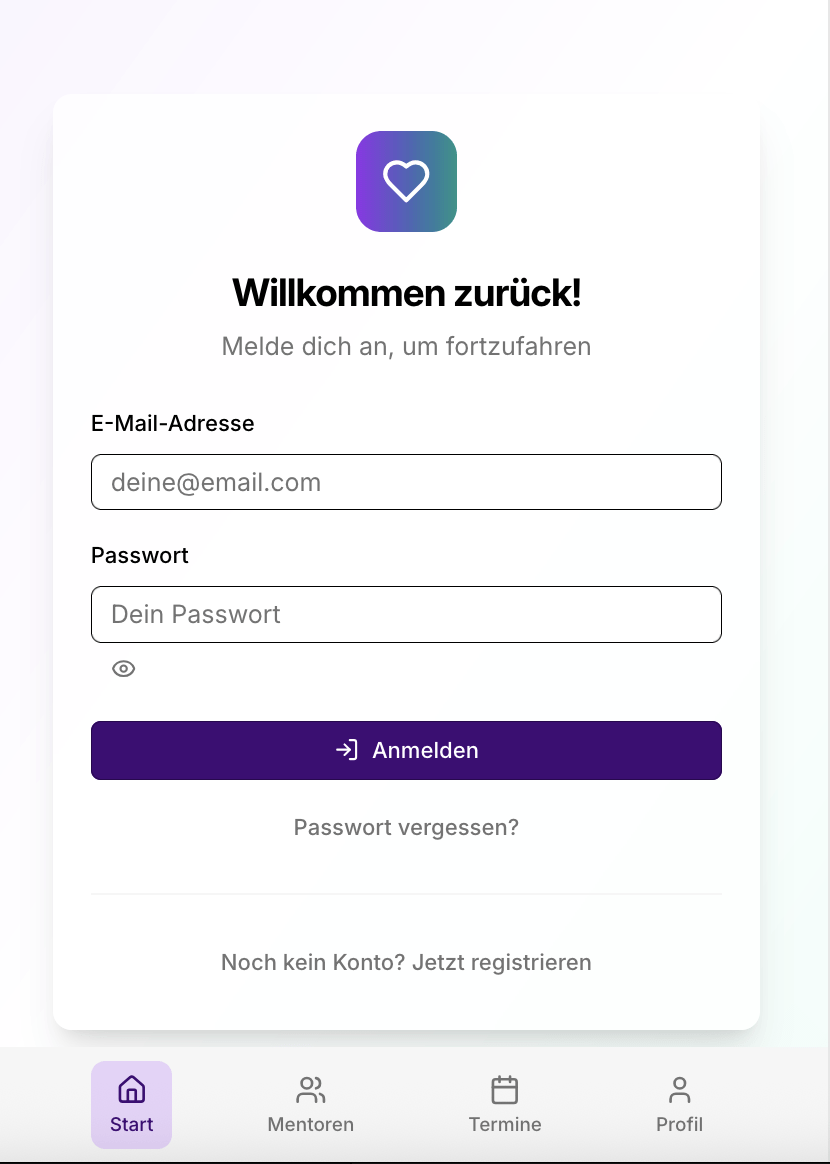This screenshot has height=1164, width=830.
Task: Go to the Mentoren tab label
Action: 310,1124
